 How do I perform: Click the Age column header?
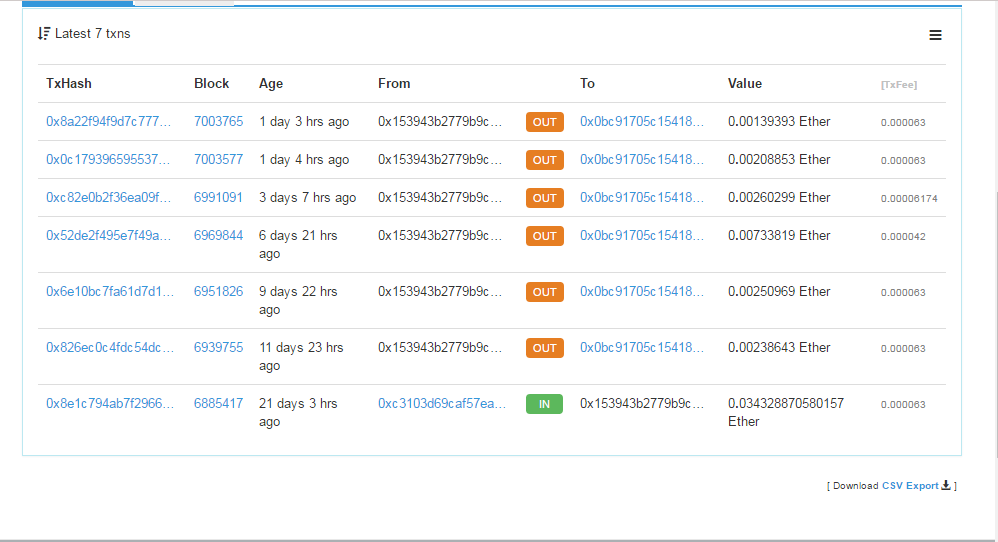[271, 84]
